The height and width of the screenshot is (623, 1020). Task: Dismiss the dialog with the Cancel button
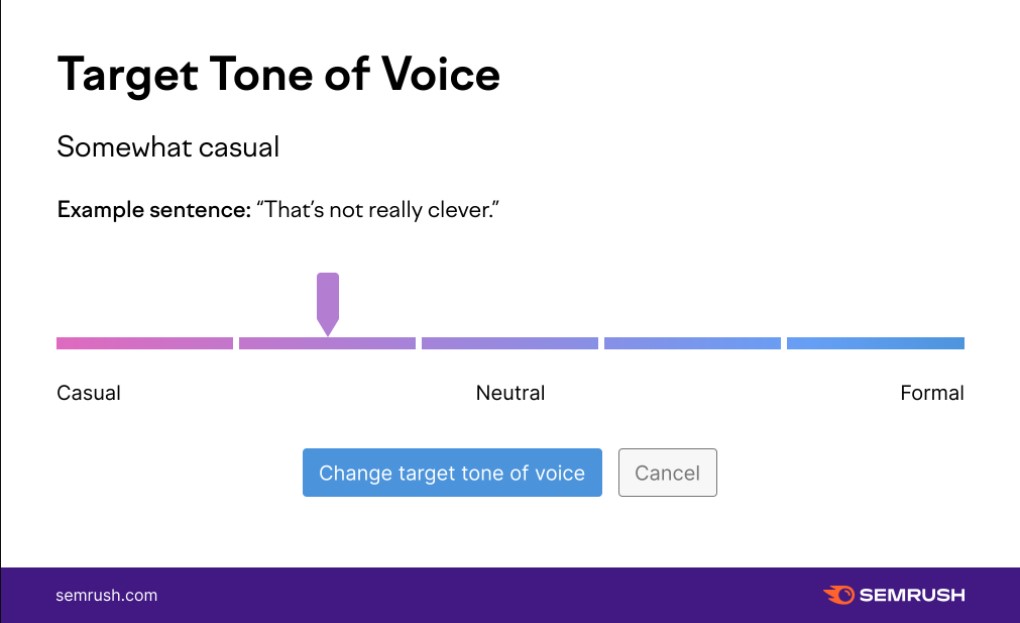point(667,473)
